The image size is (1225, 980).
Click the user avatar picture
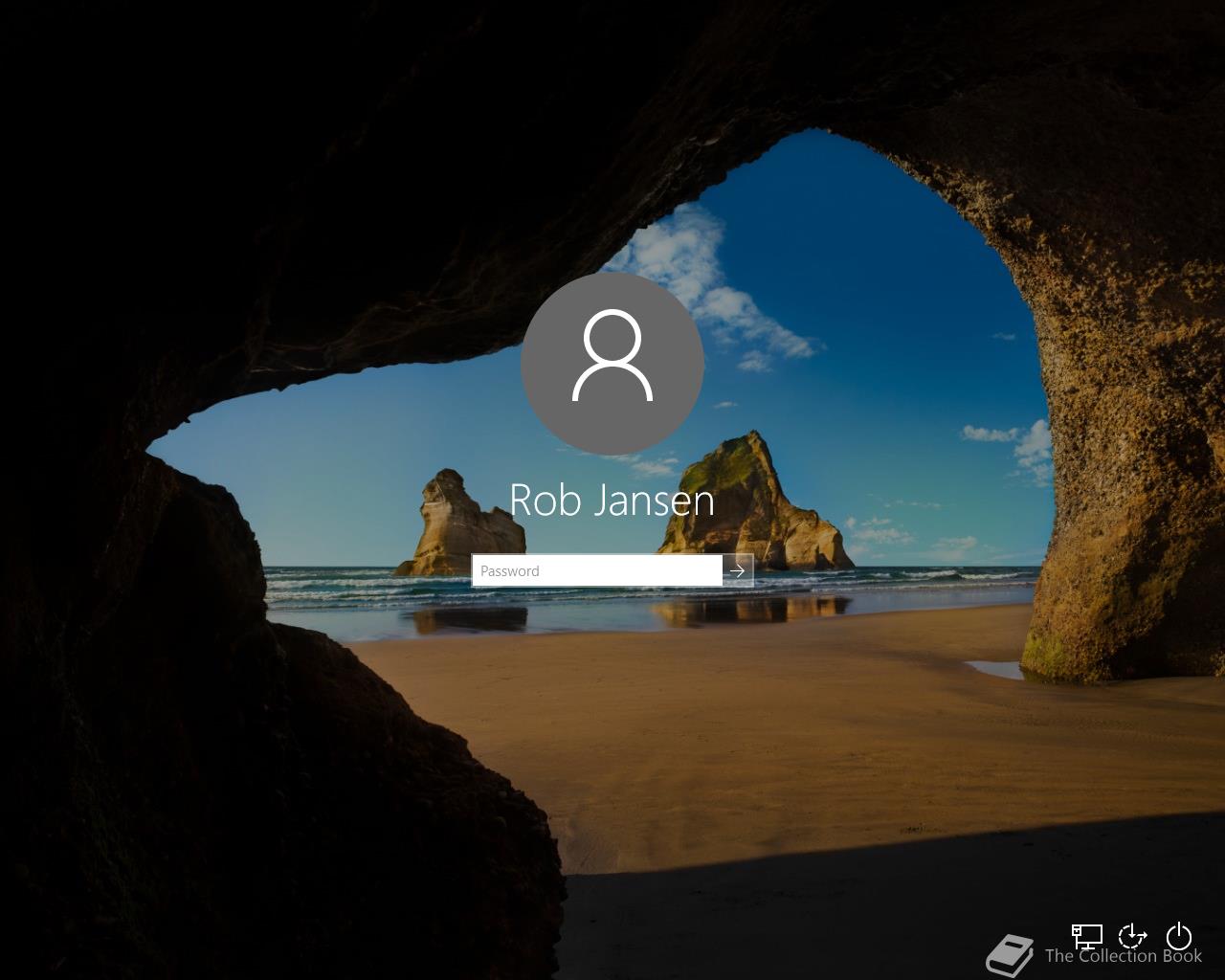612,364
